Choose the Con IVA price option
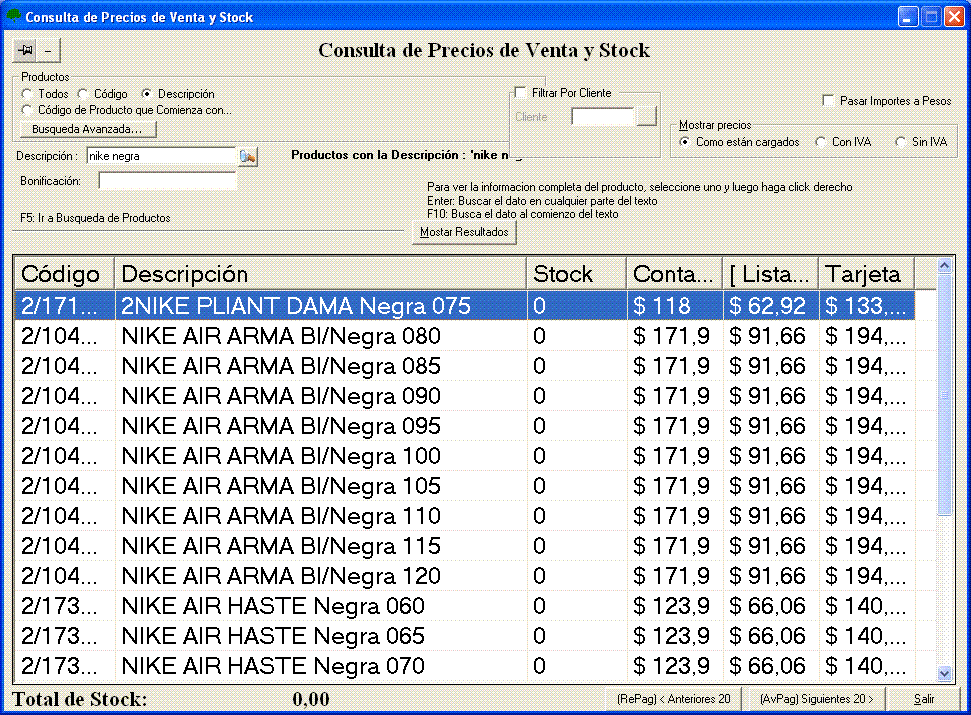971x715 pixels. [821, 142]
